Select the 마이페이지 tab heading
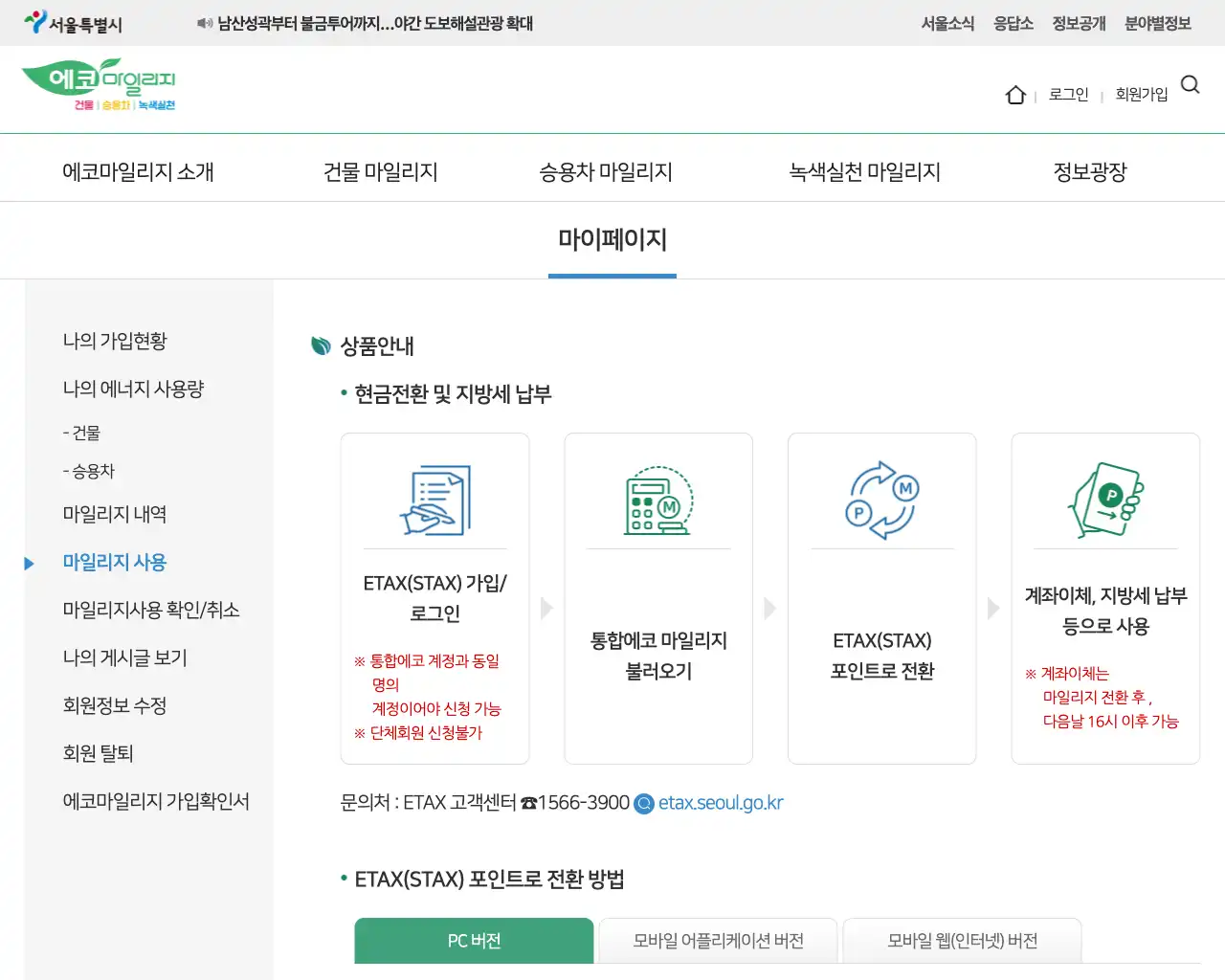This screenshot has width=1225, height=980. point(612,239)
